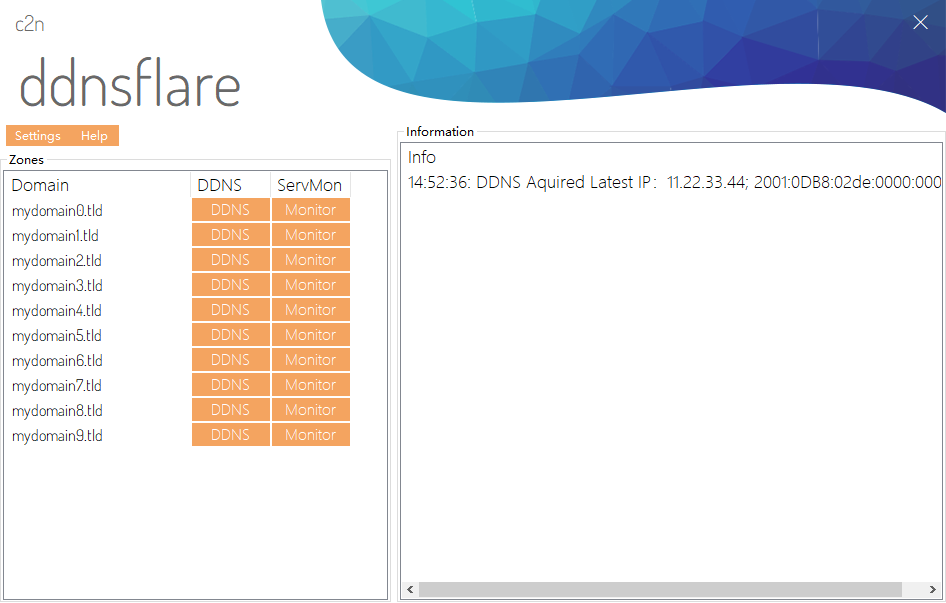
Task: Toggle DDNS for mydomain1.tld
Action: [230, 235]
